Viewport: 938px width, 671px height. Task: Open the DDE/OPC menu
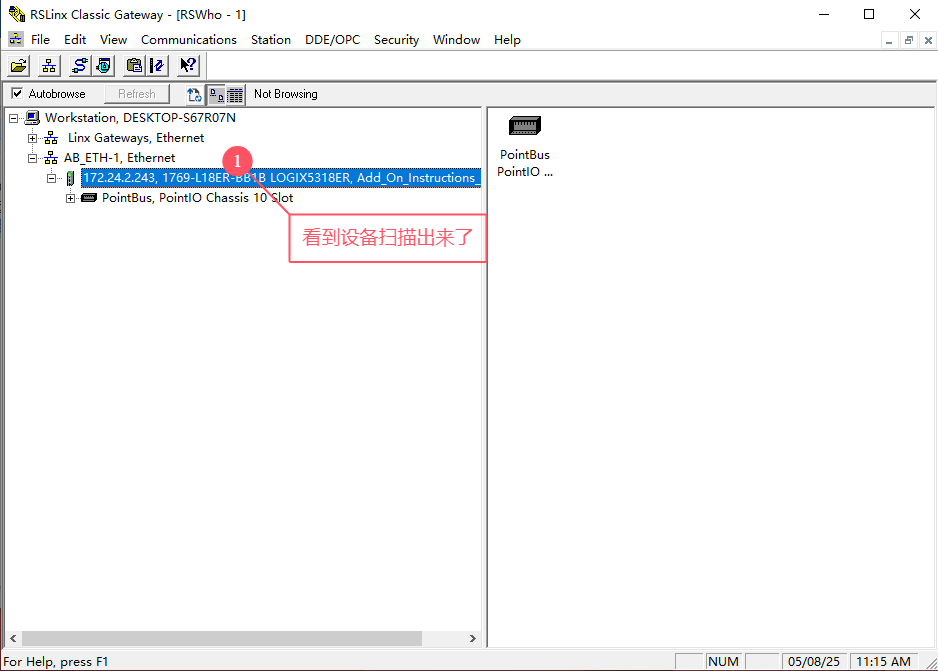pos(332,39)
